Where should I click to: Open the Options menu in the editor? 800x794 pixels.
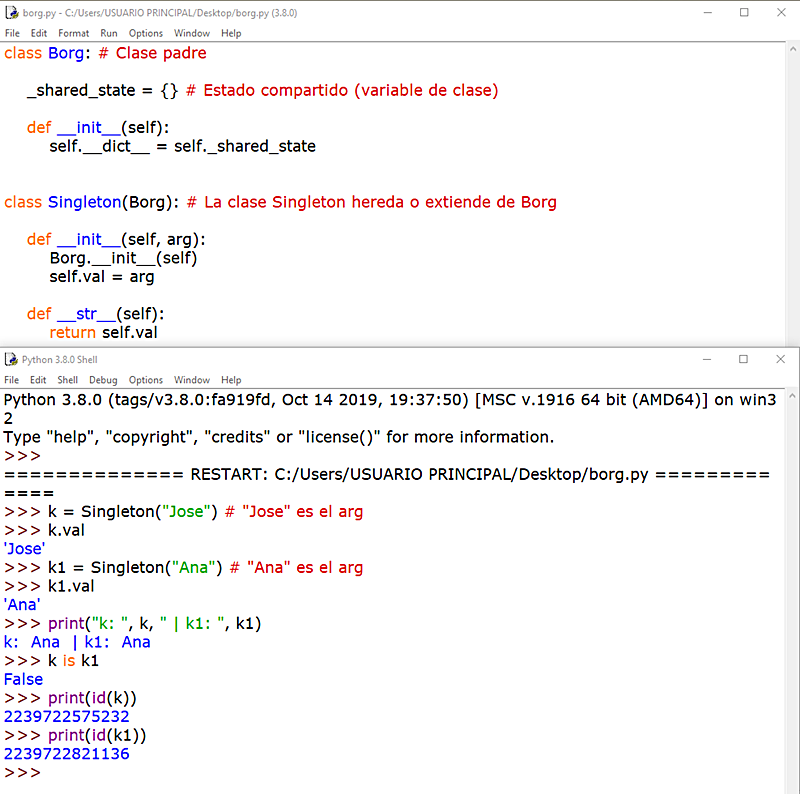coord(145,33)
